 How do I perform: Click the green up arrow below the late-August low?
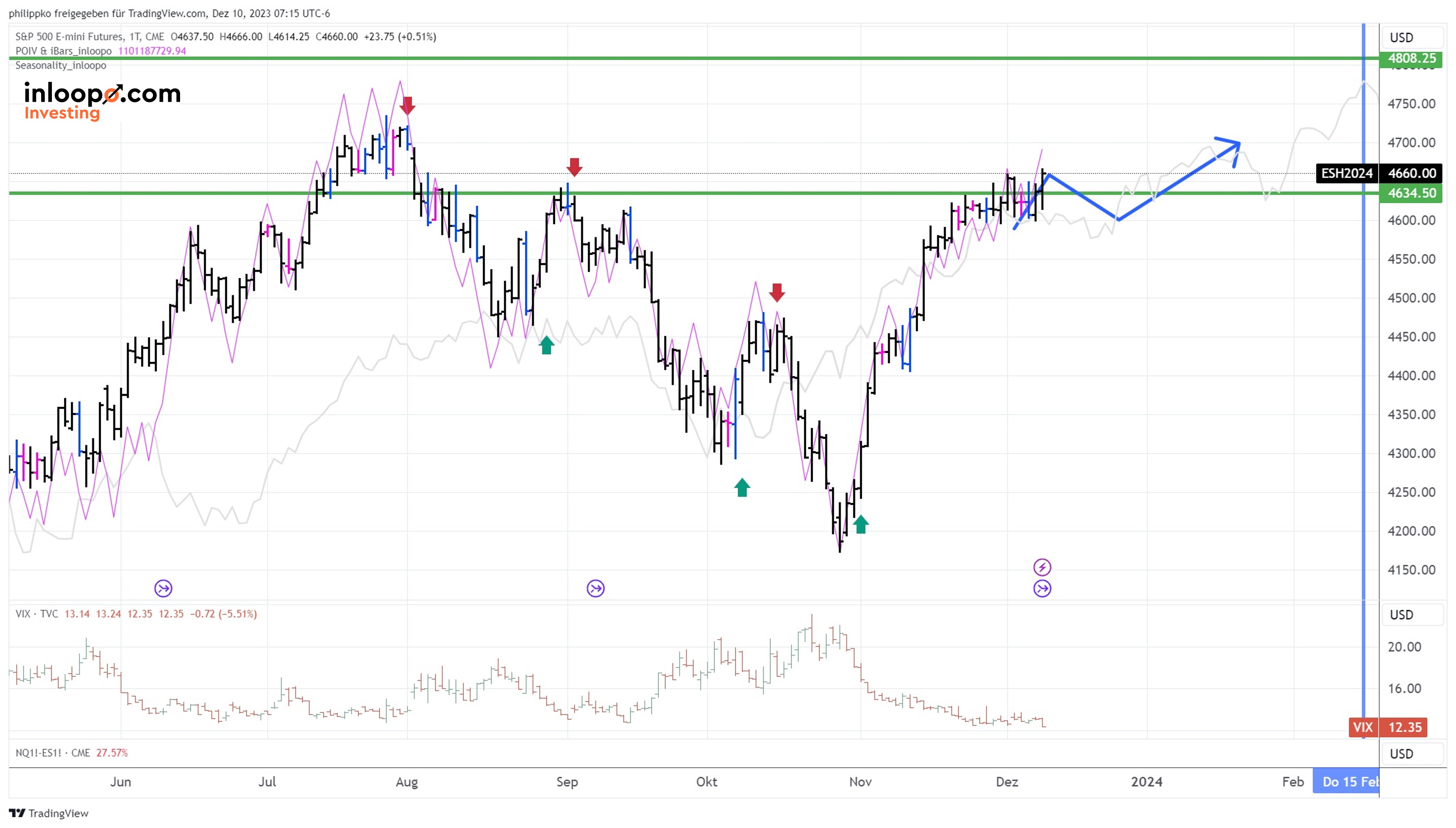click(546, 345)
